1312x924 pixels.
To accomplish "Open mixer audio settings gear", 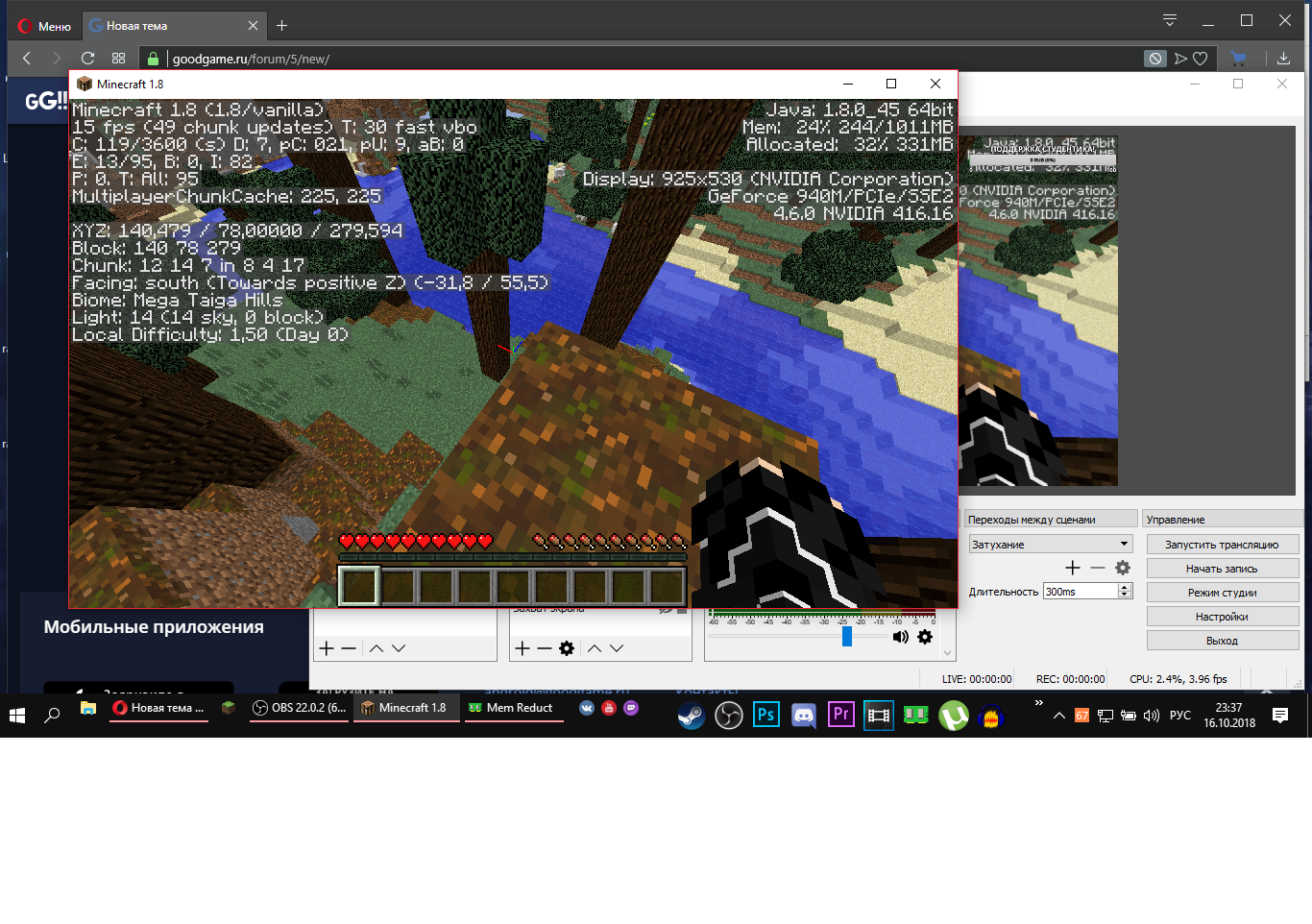I will click(925, 637).
